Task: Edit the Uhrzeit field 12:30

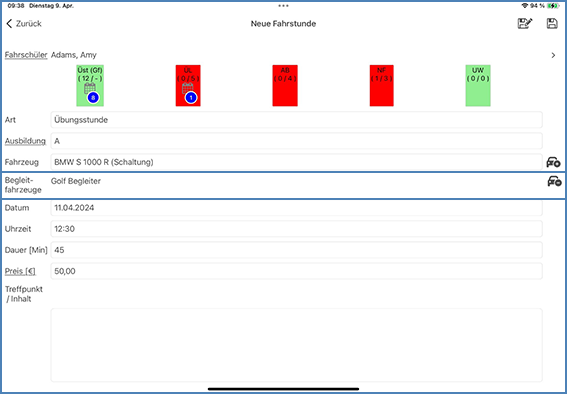Action: [x=296, y=229]
